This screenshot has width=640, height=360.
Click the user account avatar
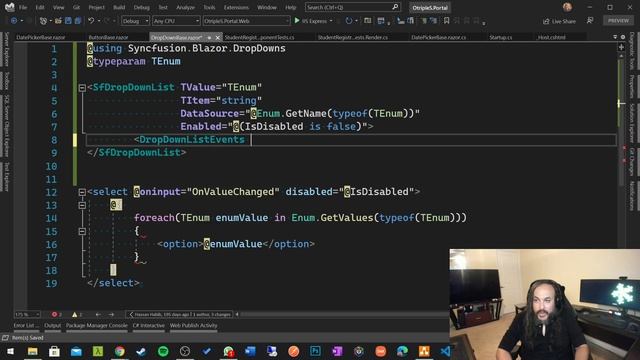click(x=567, y=7)
